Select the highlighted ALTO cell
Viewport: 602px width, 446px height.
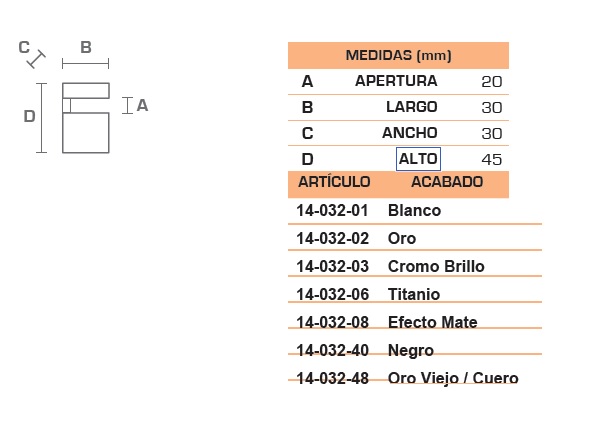click(418, 159)
